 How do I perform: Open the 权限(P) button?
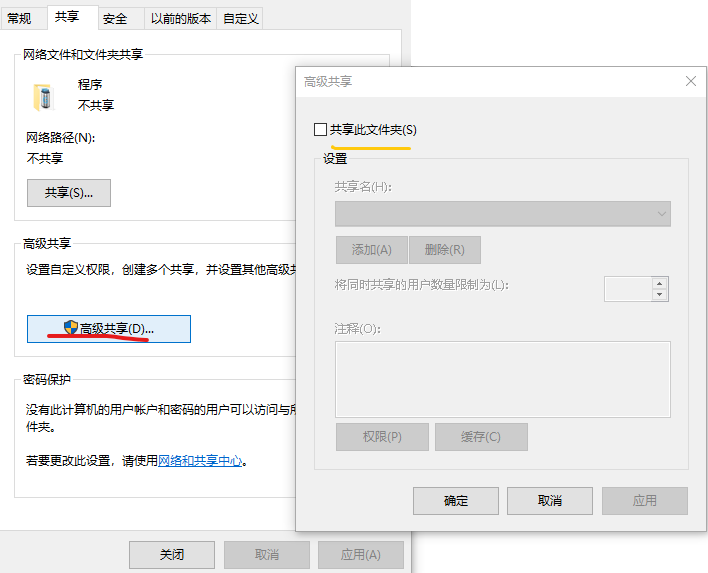[x=382, y=437]
